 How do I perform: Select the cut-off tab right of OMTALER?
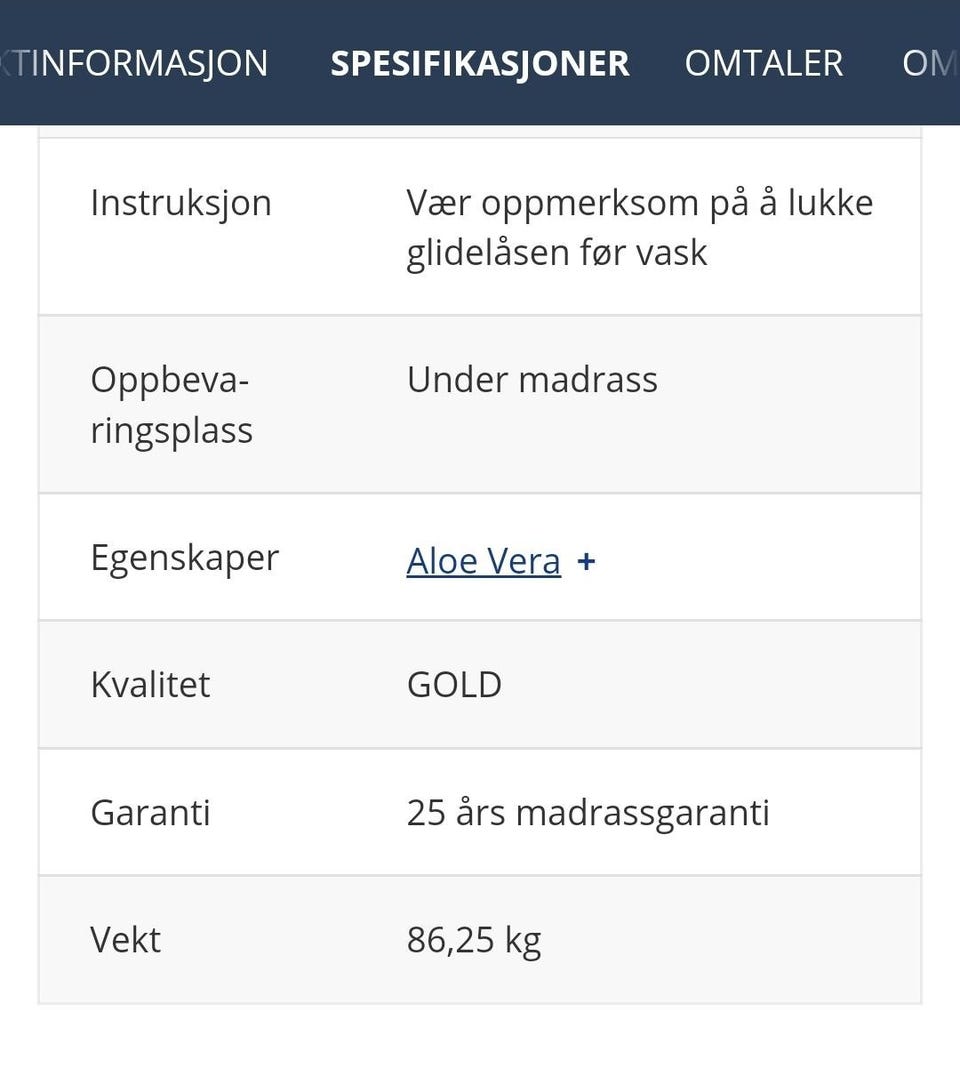pyautogui.click(x=930, y=64)
